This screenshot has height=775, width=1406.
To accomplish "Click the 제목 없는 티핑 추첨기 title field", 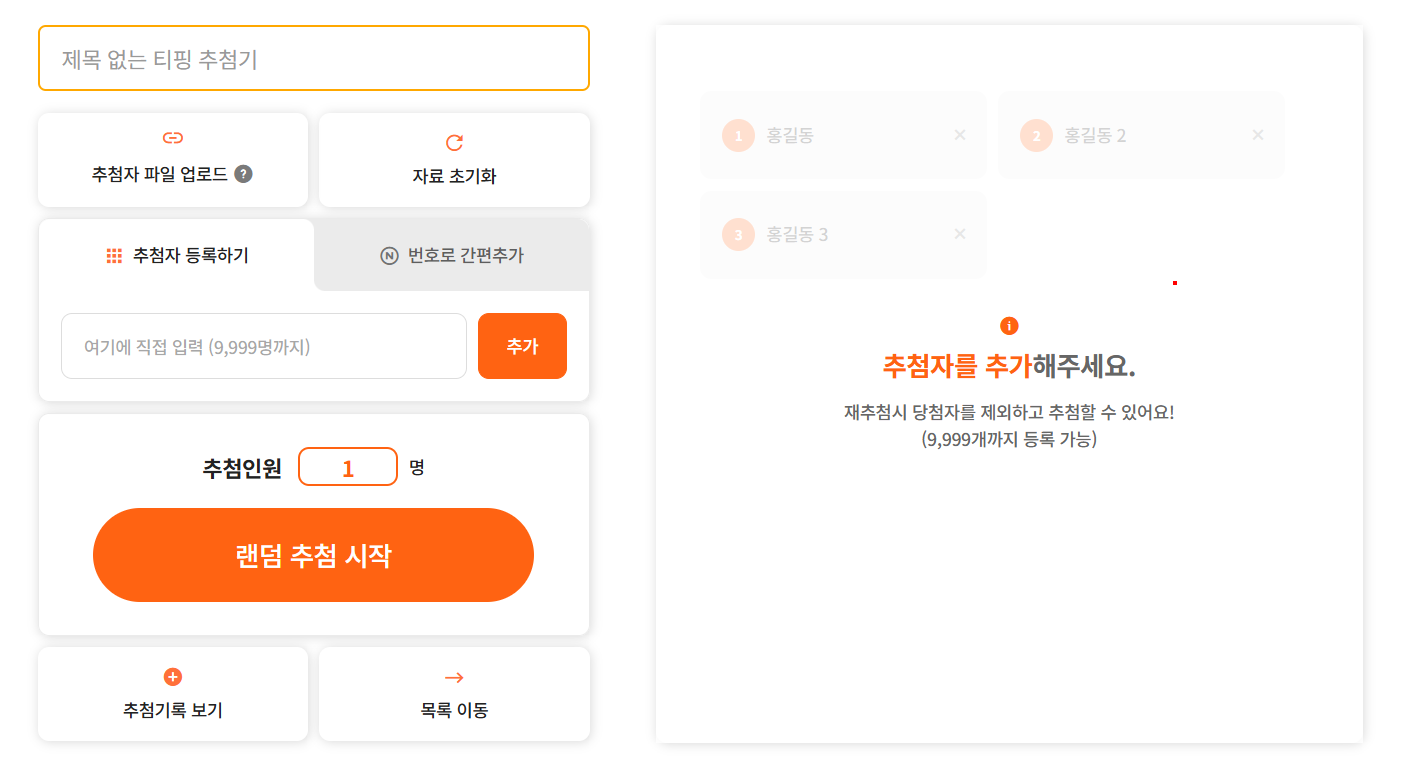I will pyautogui.click(x=314, y=58).
